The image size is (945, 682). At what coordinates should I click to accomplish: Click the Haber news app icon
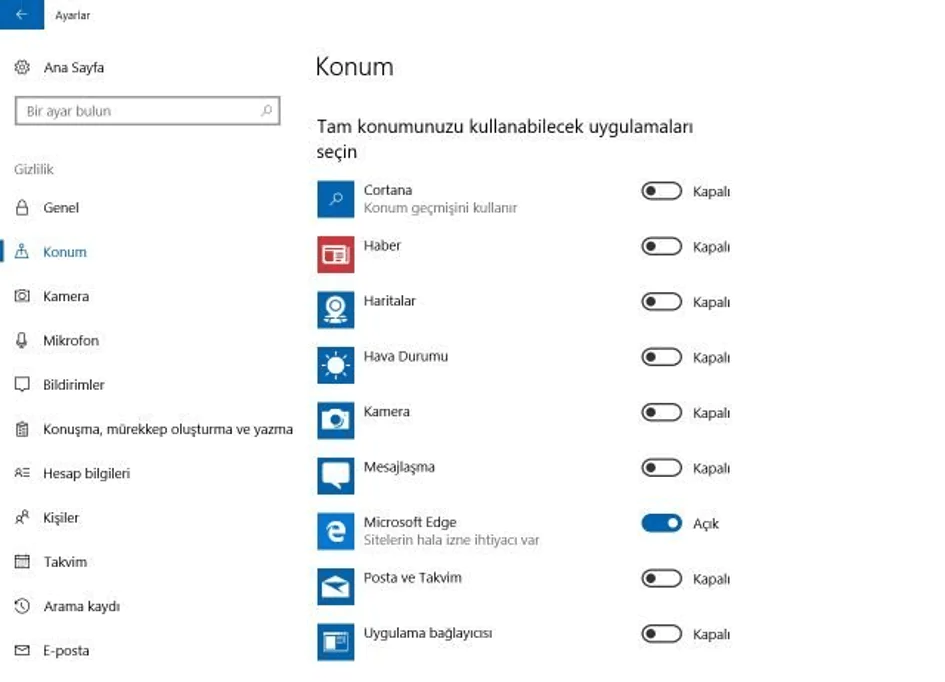coord(335,255)
